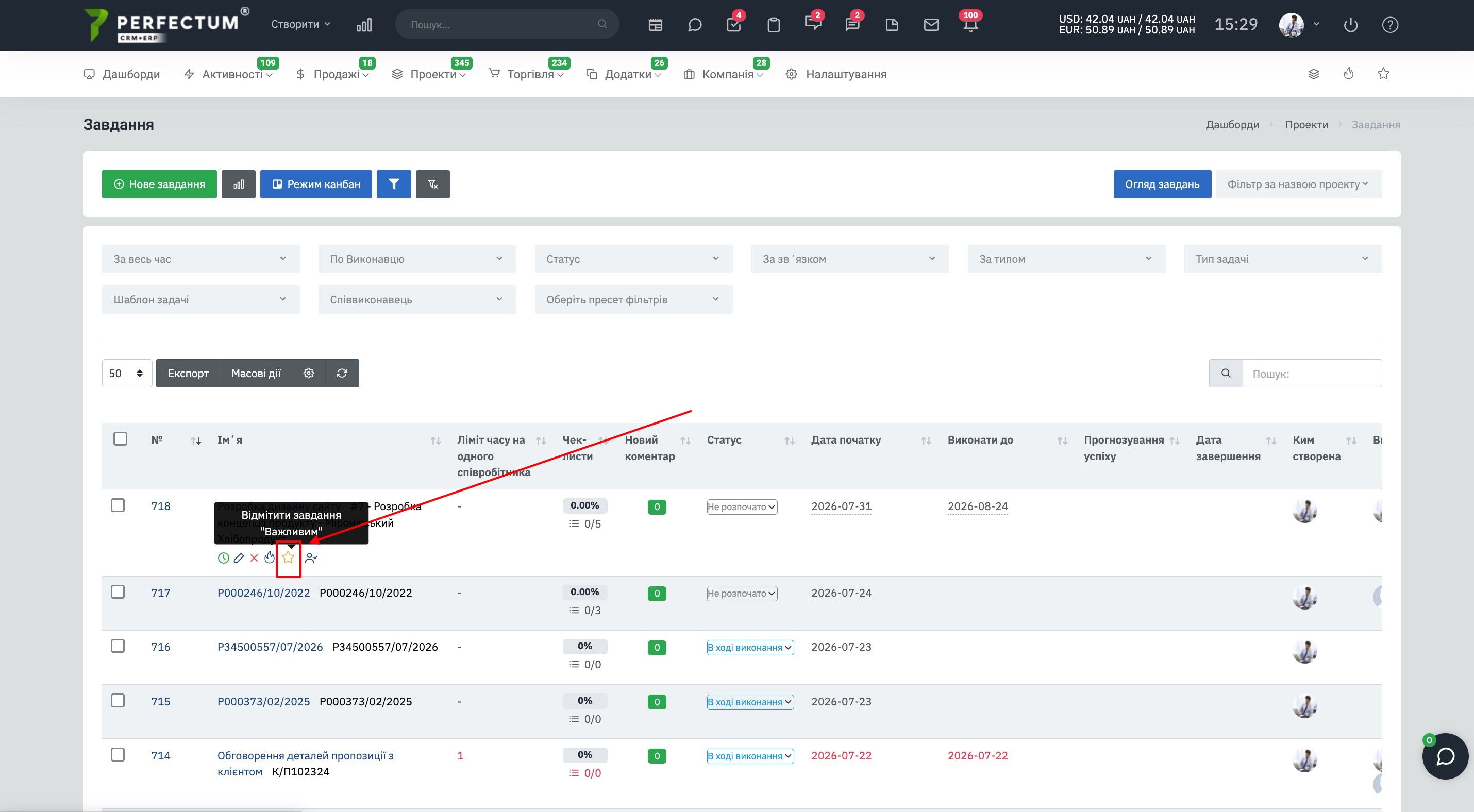The width and height of the screenshot is (1474, 812).
Task: Open the Шаблон задачі dropdown
Action: (x=201, y=300)
